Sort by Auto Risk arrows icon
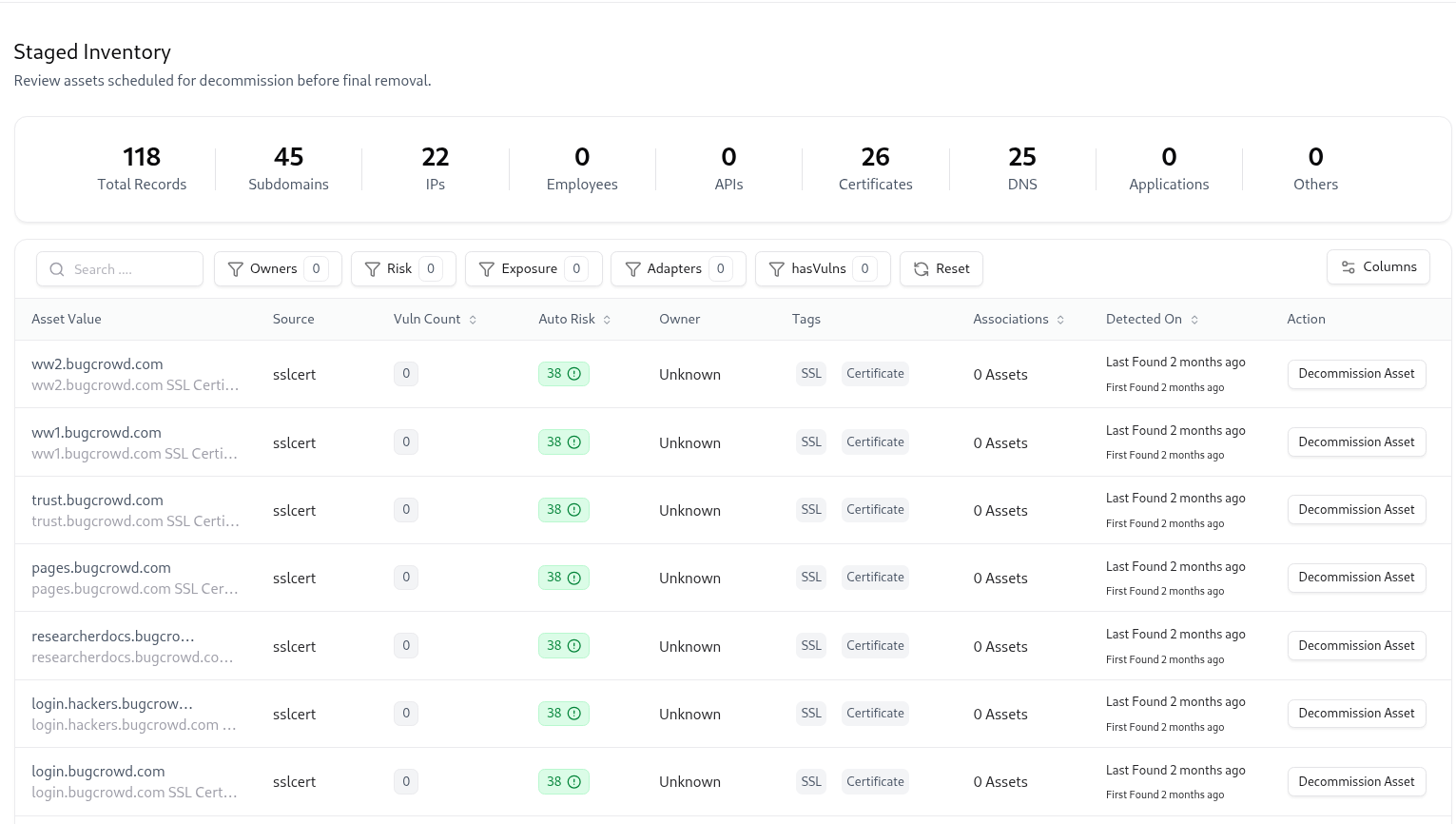Image resolution: width=1456 pixels, height=824 pixels. click(x=607, y=320)
